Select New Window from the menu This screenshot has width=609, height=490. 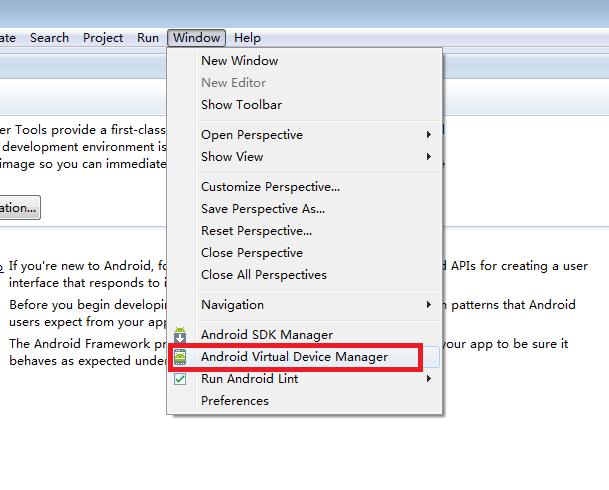[304, 61]
